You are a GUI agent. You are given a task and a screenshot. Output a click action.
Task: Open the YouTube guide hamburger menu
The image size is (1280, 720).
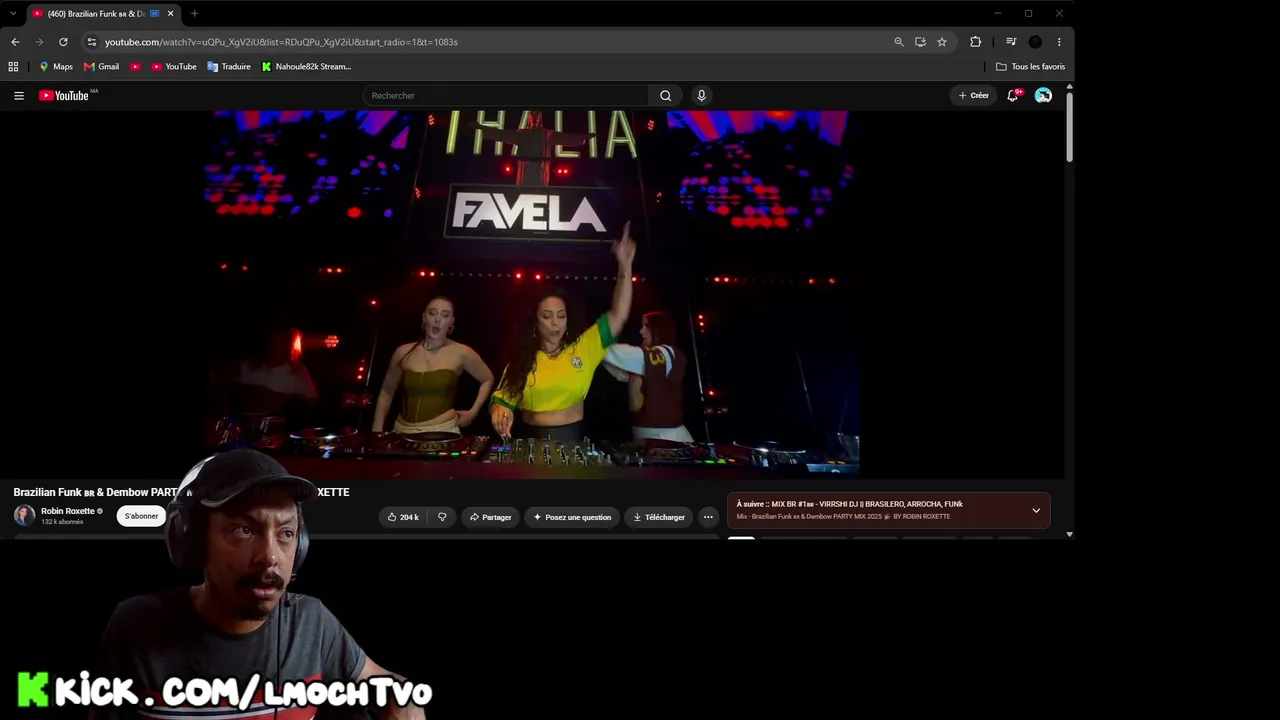[x=19, y=96]
